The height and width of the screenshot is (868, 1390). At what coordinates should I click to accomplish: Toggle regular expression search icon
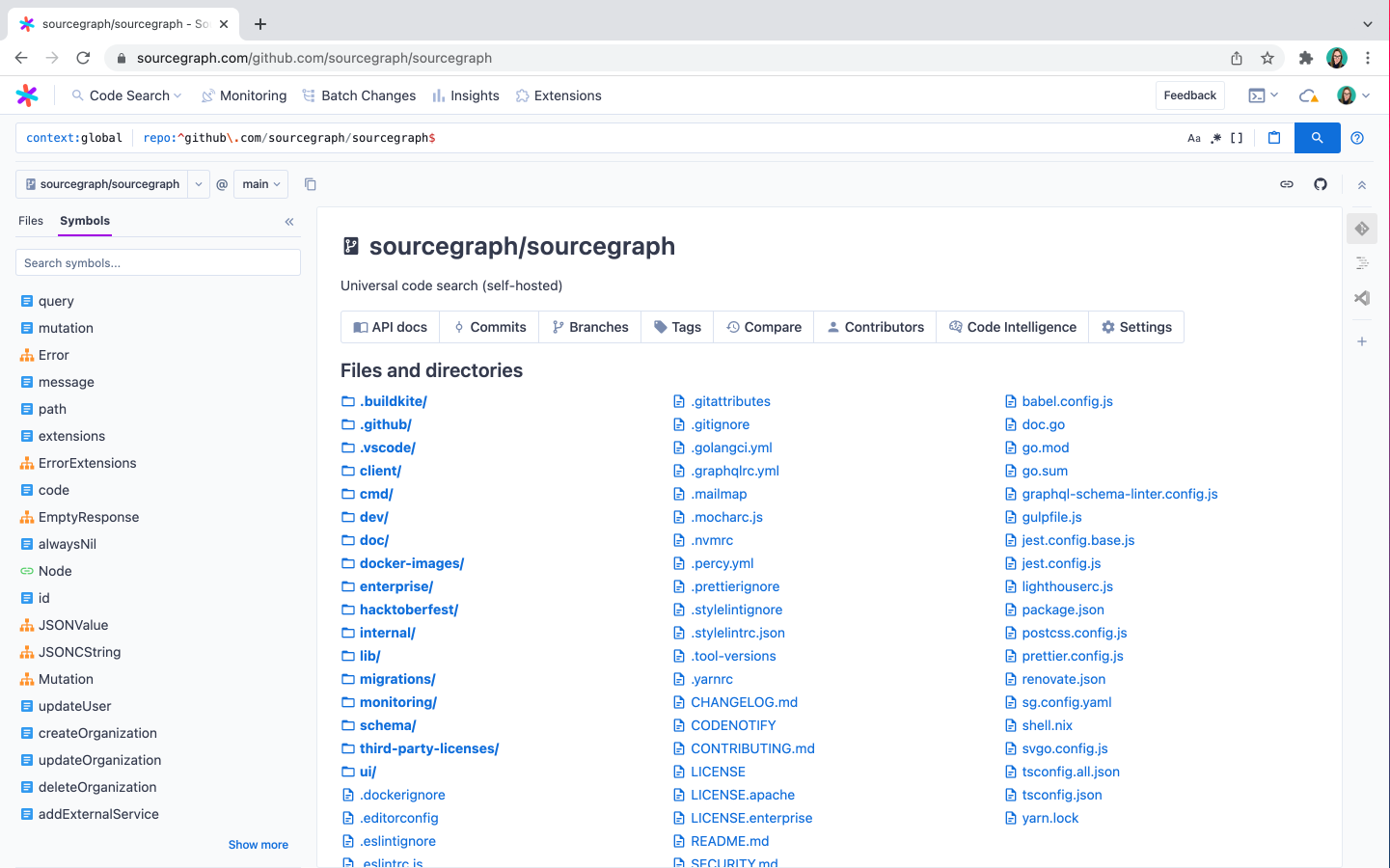(1216, 138)
